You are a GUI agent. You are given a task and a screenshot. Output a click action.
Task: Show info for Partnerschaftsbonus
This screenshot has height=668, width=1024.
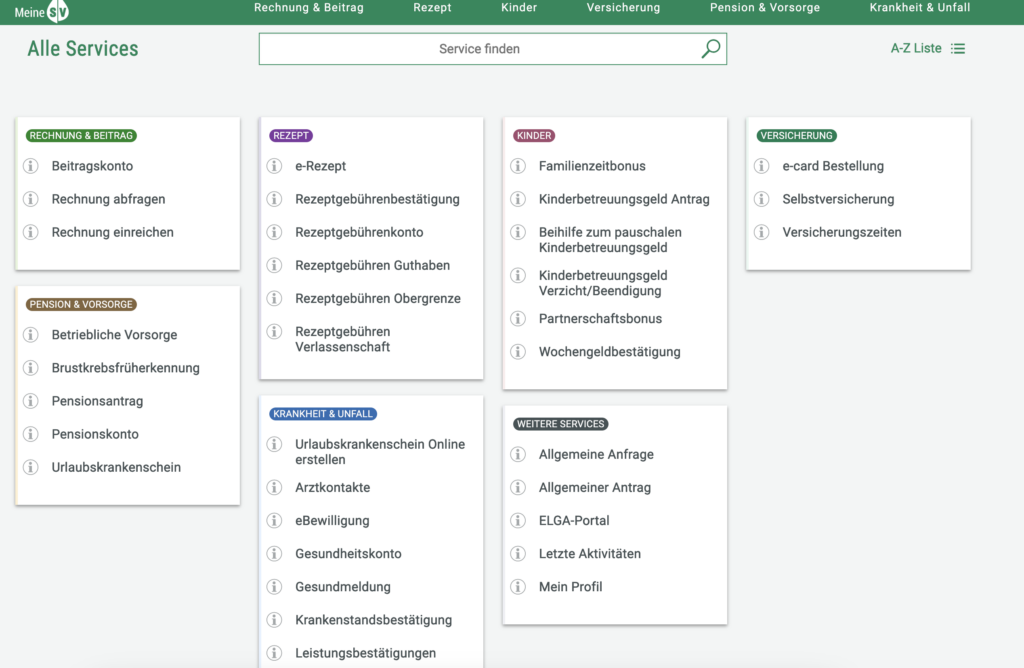518,319
